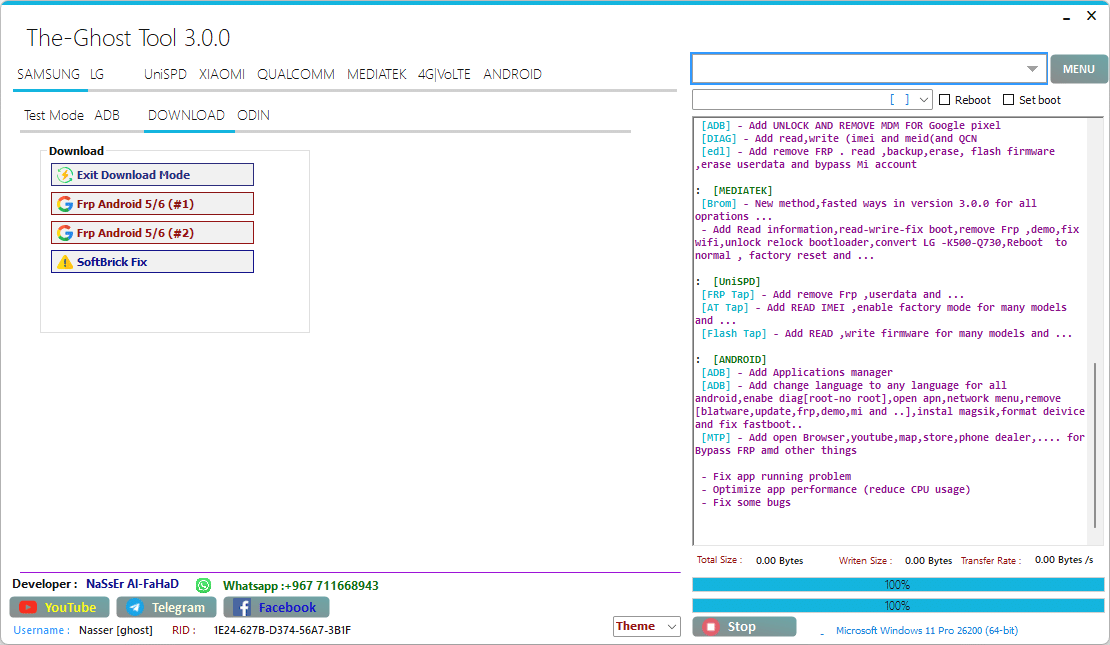Image resolution: width=1110 pixels, height=645 pixels.
Task: Click the SoftBrick Fix button
Action: [152, 262]
